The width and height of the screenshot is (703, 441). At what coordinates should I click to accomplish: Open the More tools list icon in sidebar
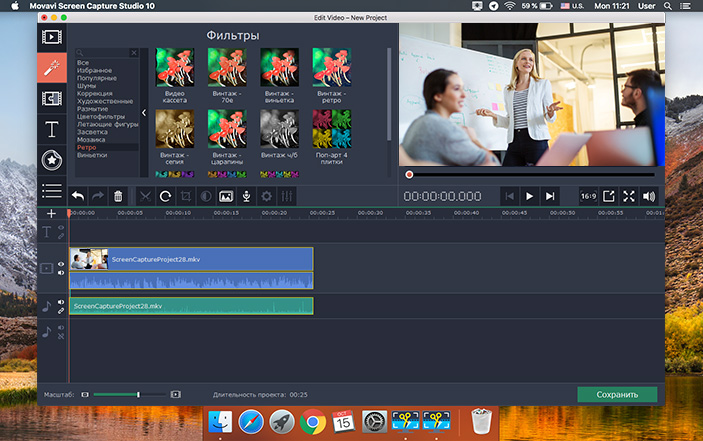click(x=52, y=191)
